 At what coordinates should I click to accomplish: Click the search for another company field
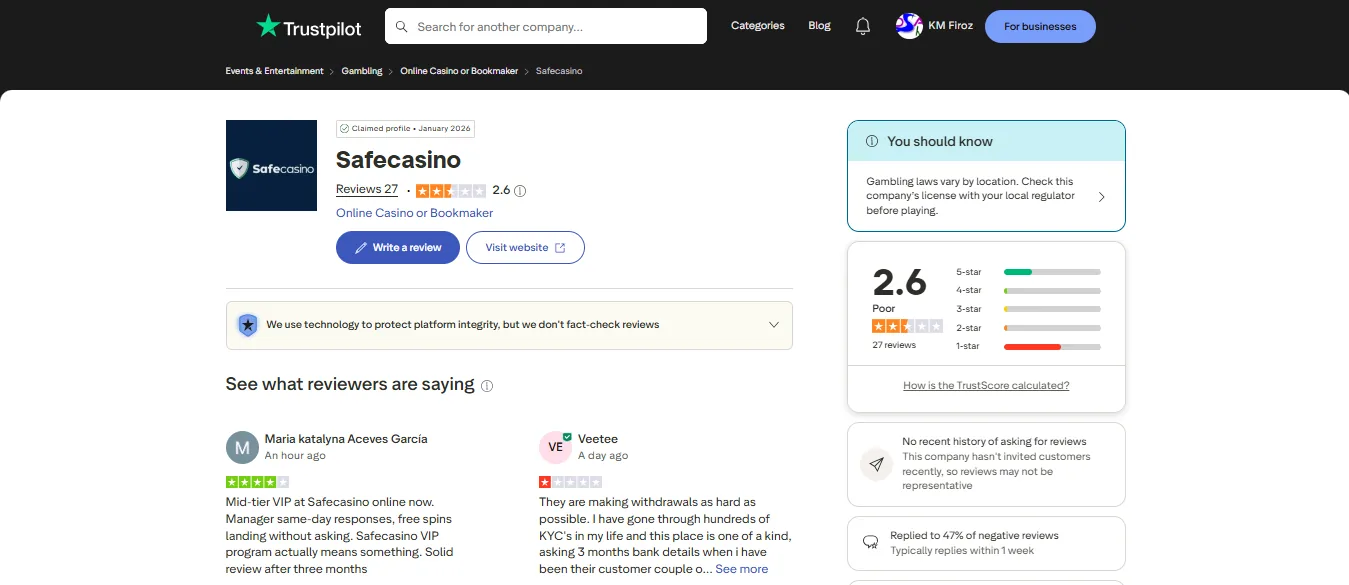tap(546, 27)
